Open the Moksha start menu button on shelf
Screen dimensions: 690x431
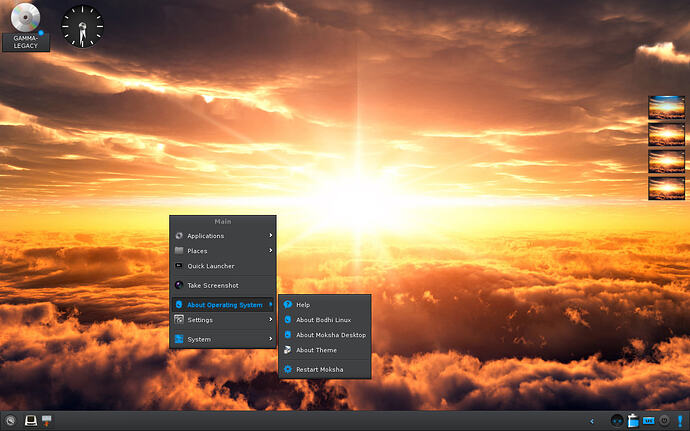pyautogui.click(x=11, y=421)
